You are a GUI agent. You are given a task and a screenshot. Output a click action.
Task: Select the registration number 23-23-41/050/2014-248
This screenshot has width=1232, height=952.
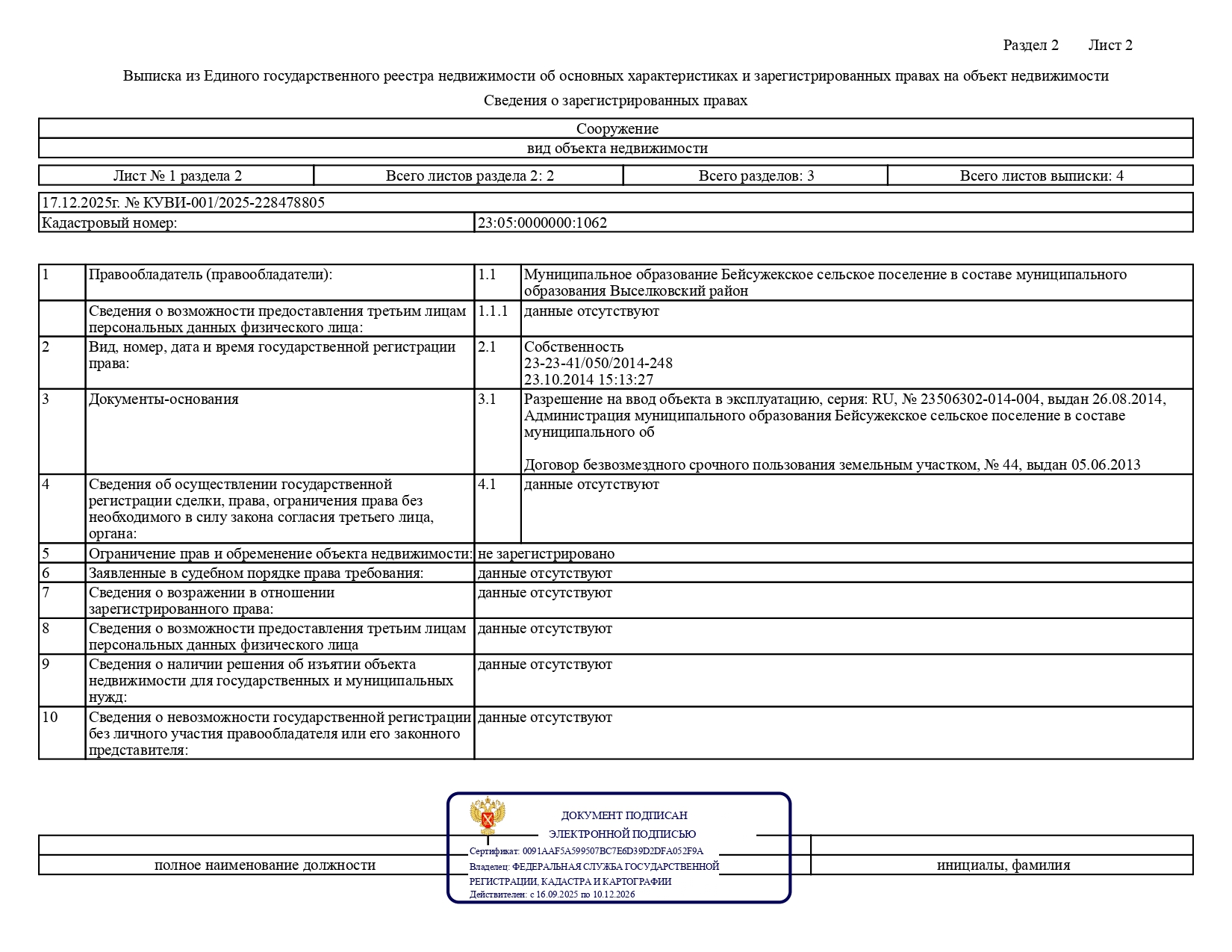coord(598,363)
